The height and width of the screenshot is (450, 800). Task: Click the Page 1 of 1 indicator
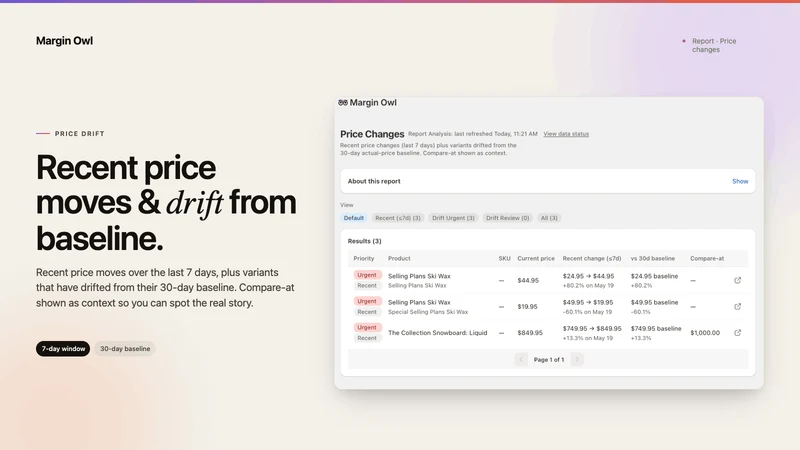pyautogui.click(x=549, y=360)
